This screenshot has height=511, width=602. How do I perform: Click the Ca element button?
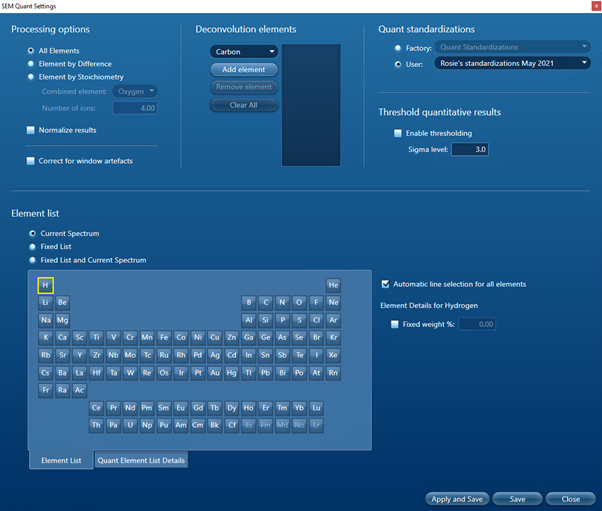tap(62, 337)
